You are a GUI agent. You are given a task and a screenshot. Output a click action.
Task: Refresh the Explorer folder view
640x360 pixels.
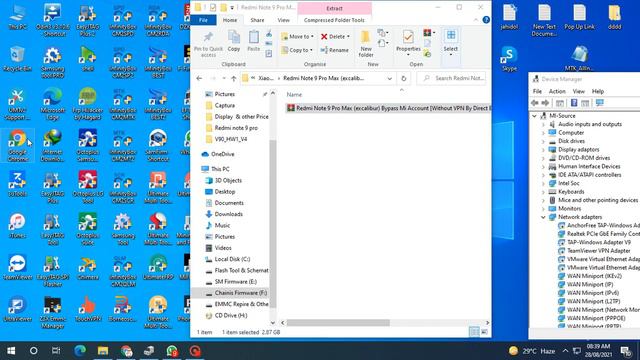click(404, 78)
